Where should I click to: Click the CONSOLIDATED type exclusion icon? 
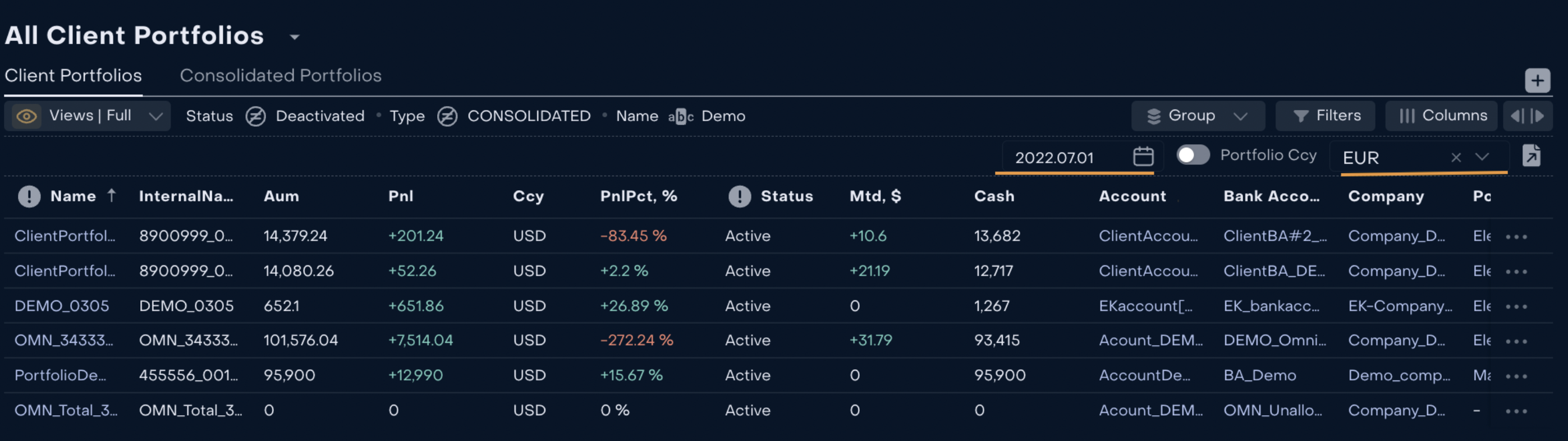(x=447, y=116)
